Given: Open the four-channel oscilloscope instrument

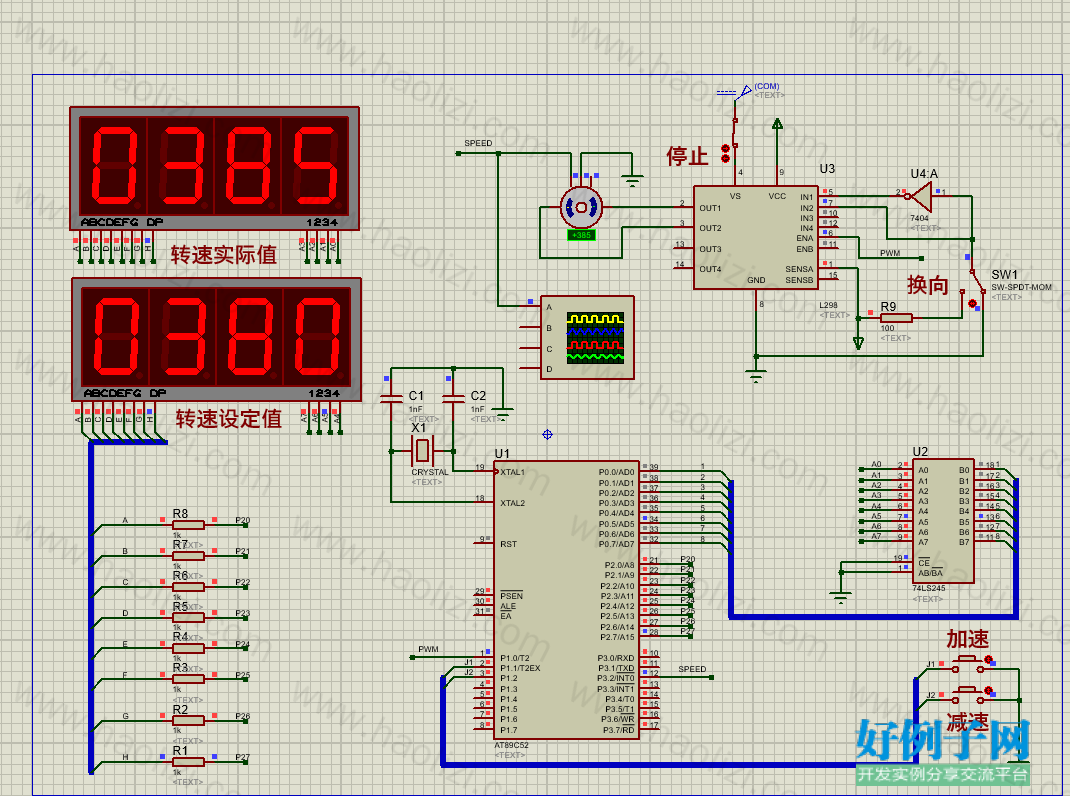Looking at the screenshot, I should (x=587, y=337).
